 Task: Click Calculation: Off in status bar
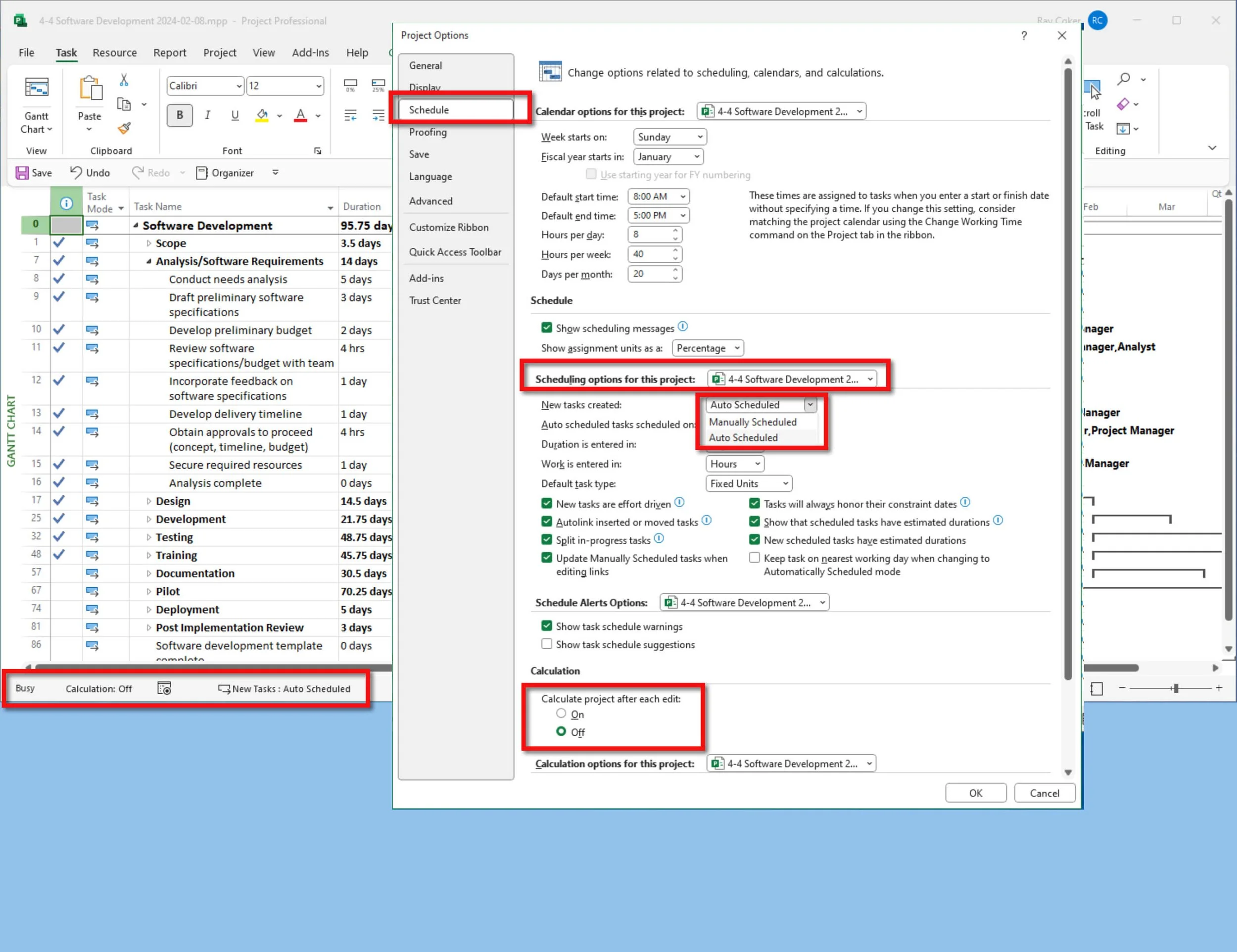coord(98,689)
